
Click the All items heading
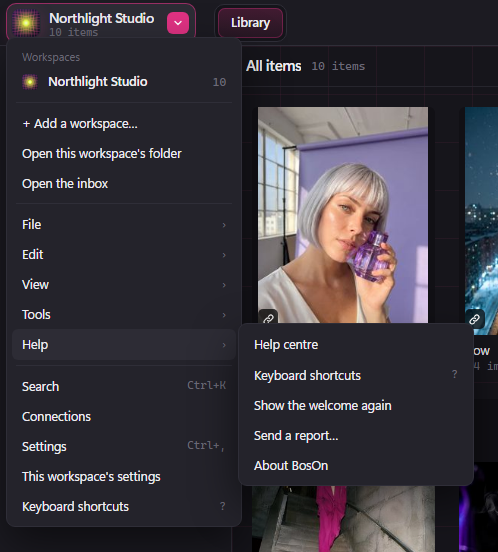pyautogui.click(x=273, y=66)
